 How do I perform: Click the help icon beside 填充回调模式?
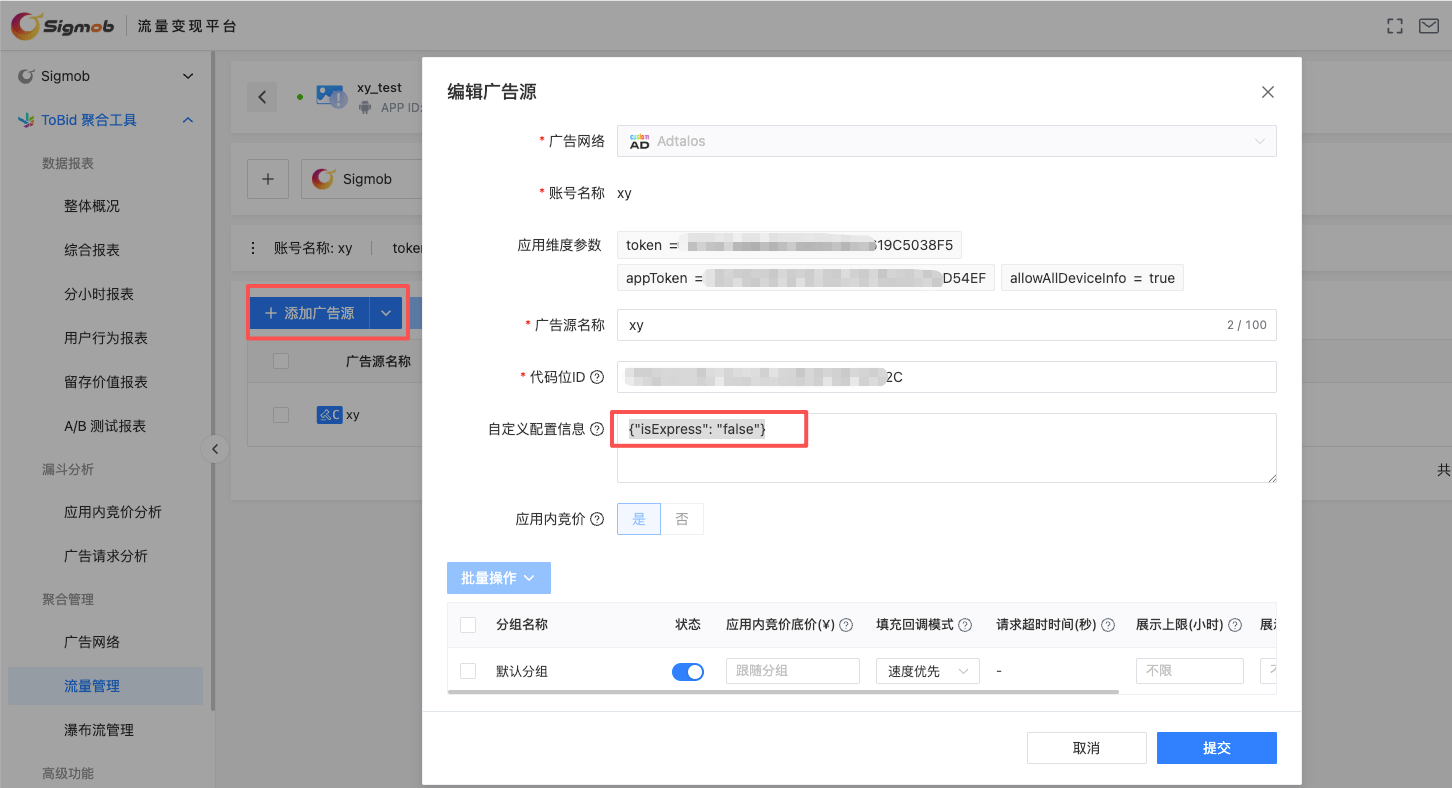[965, 623]
